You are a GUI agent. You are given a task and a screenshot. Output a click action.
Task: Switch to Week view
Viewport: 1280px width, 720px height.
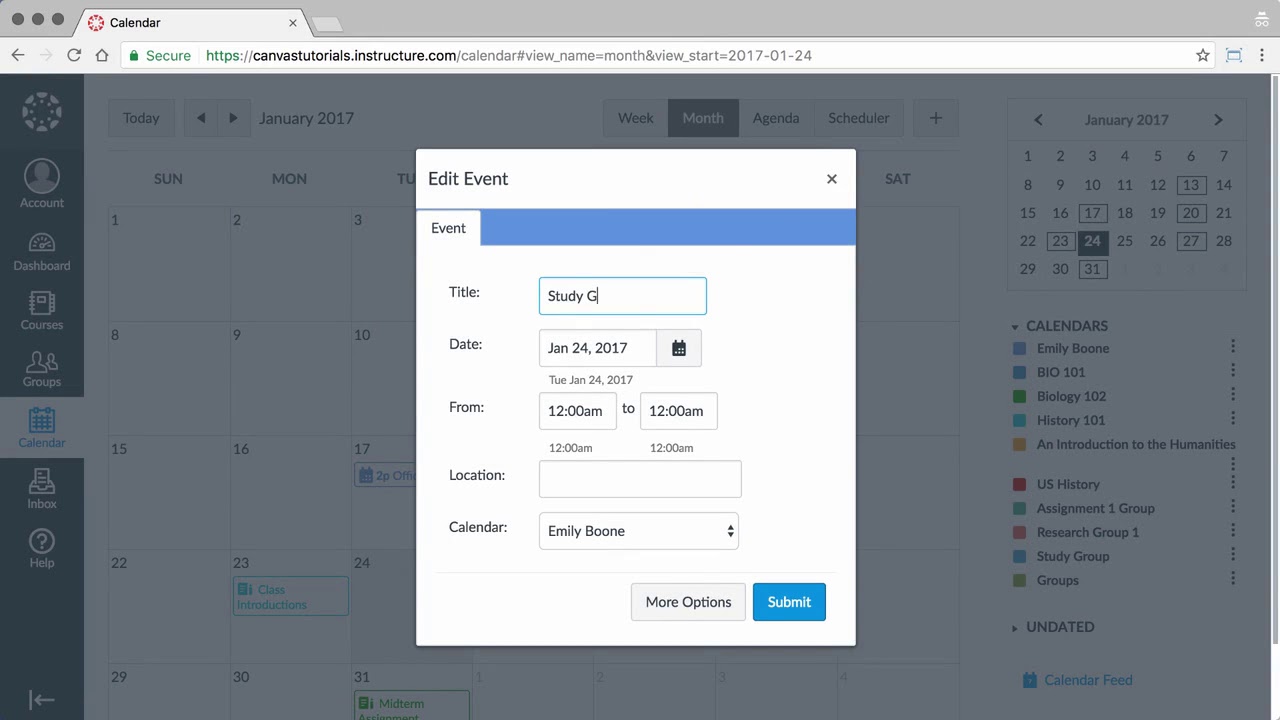635,118
